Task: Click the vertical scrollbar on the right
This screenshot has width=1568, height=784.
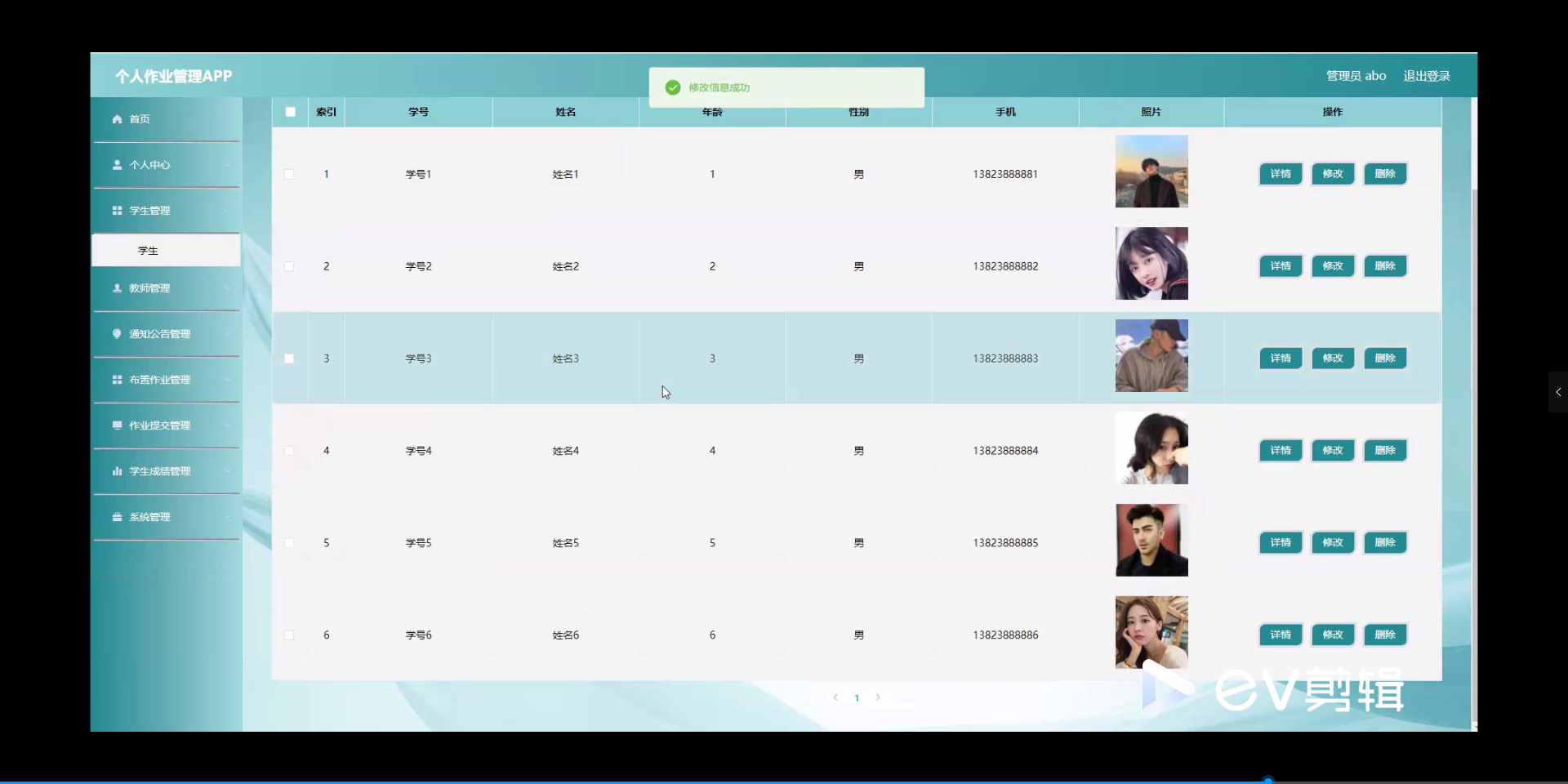Action: (1474, 457)
